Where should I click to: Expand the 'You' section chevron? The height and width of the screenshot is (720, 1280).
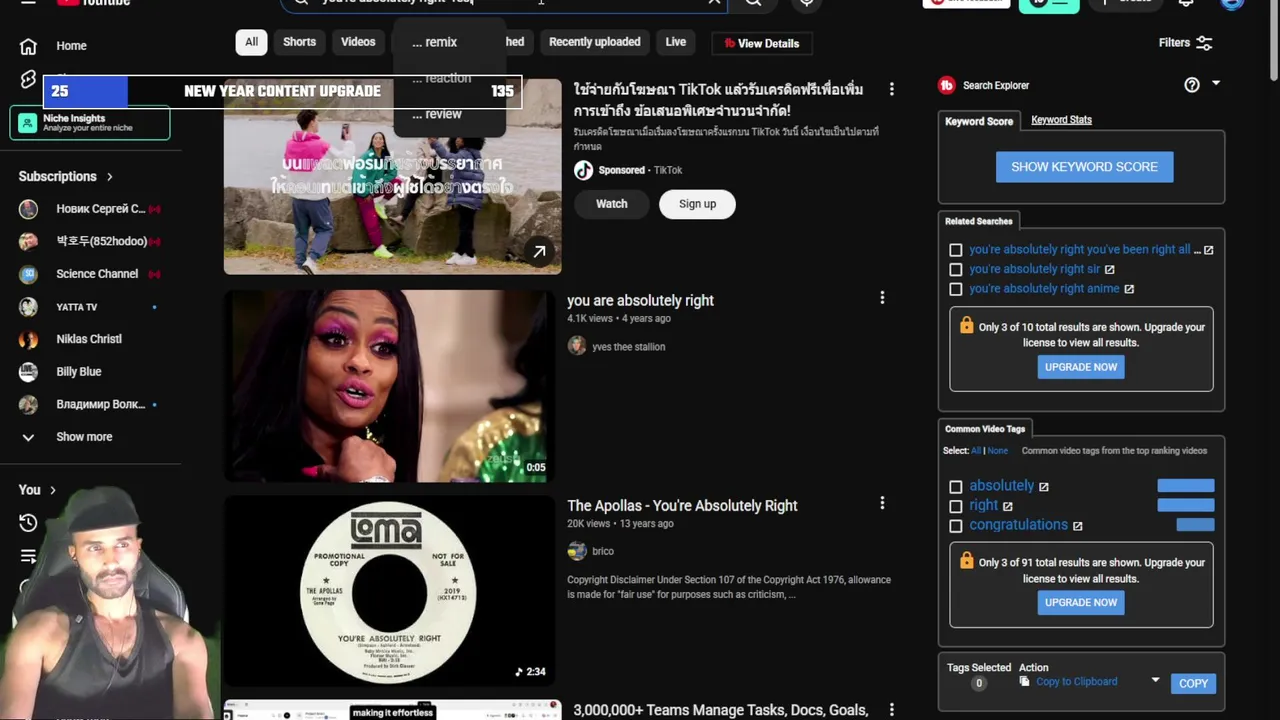point(53,490)
